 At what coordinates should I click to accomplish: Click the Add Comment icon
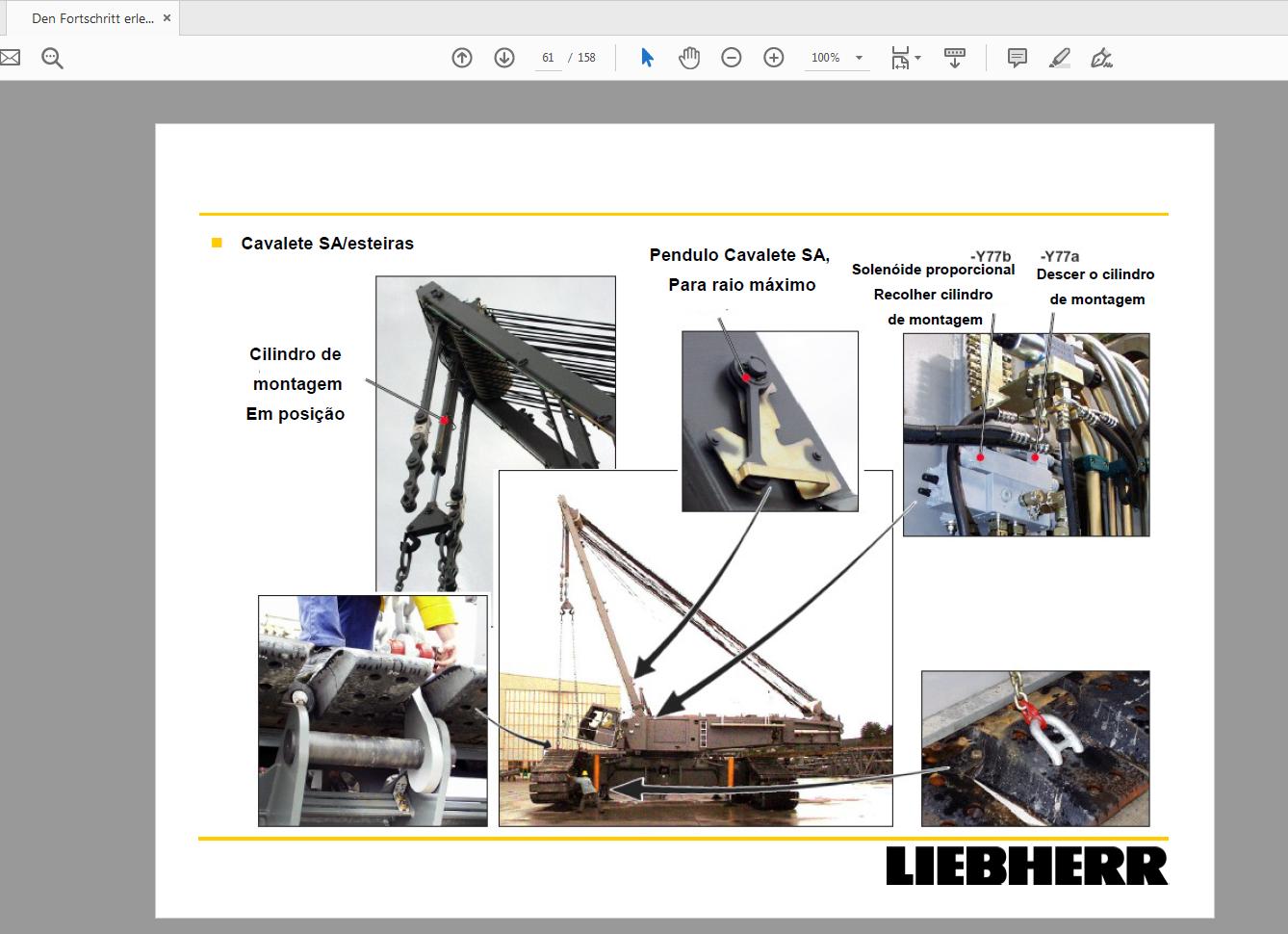(1017, 58)
